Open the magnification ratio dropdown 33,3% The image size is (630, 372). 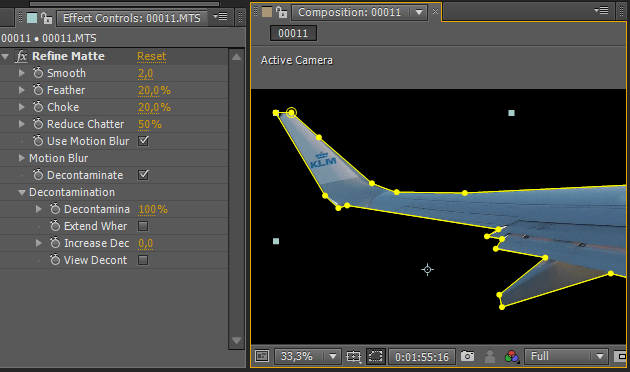[x=308, y=356]
